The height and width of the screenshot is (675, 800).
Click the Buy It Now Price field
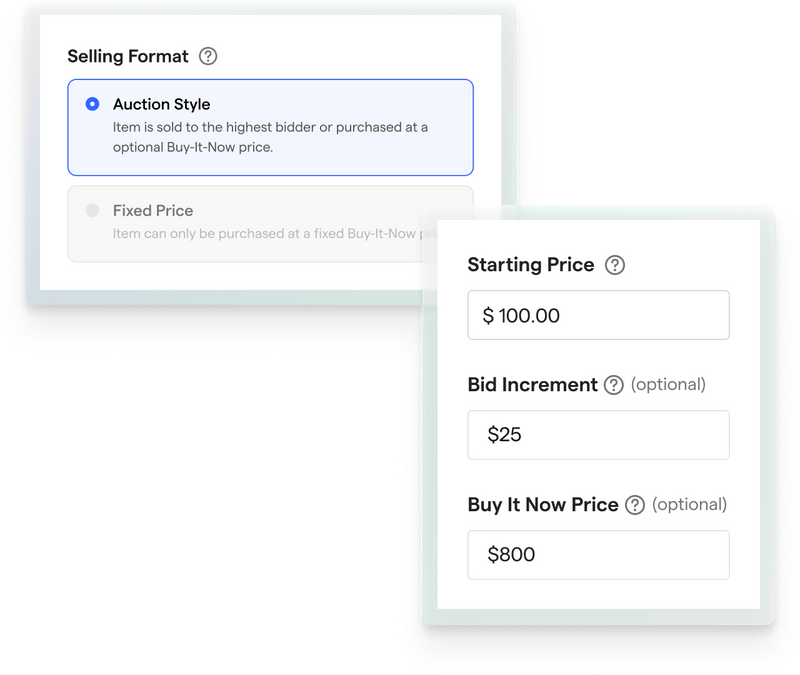coord(598,555)
